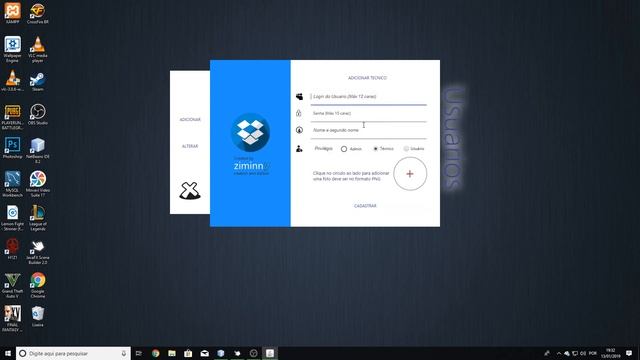The height and width of the screenshot is (360, 640).
Task: Open NetBeans IDE 8.2 shortcut
Action: click(38, 150)
